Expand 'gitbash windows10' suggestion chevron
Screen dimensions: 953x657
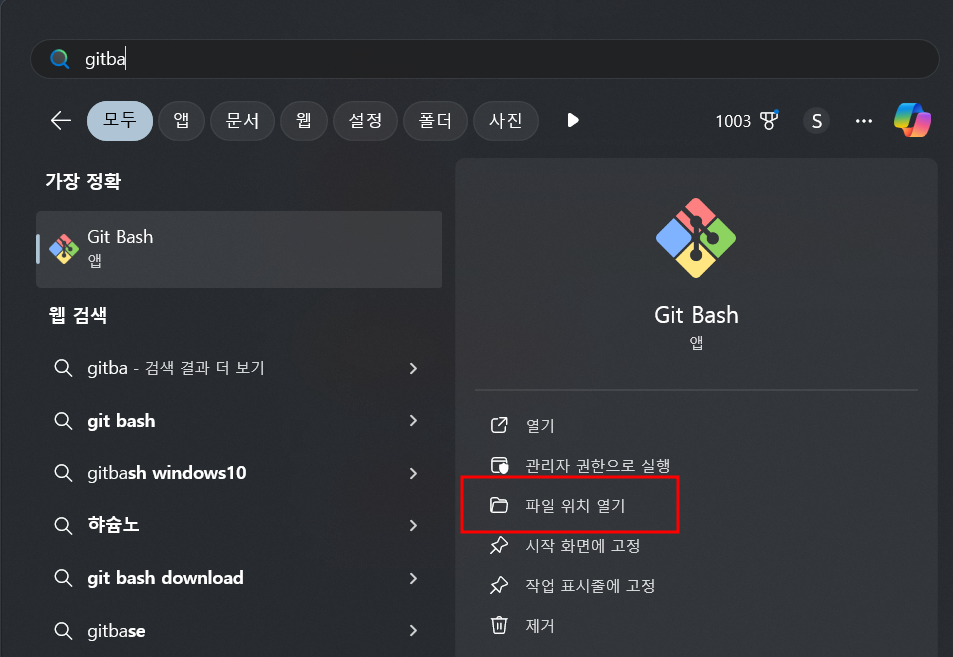point(413,473)
